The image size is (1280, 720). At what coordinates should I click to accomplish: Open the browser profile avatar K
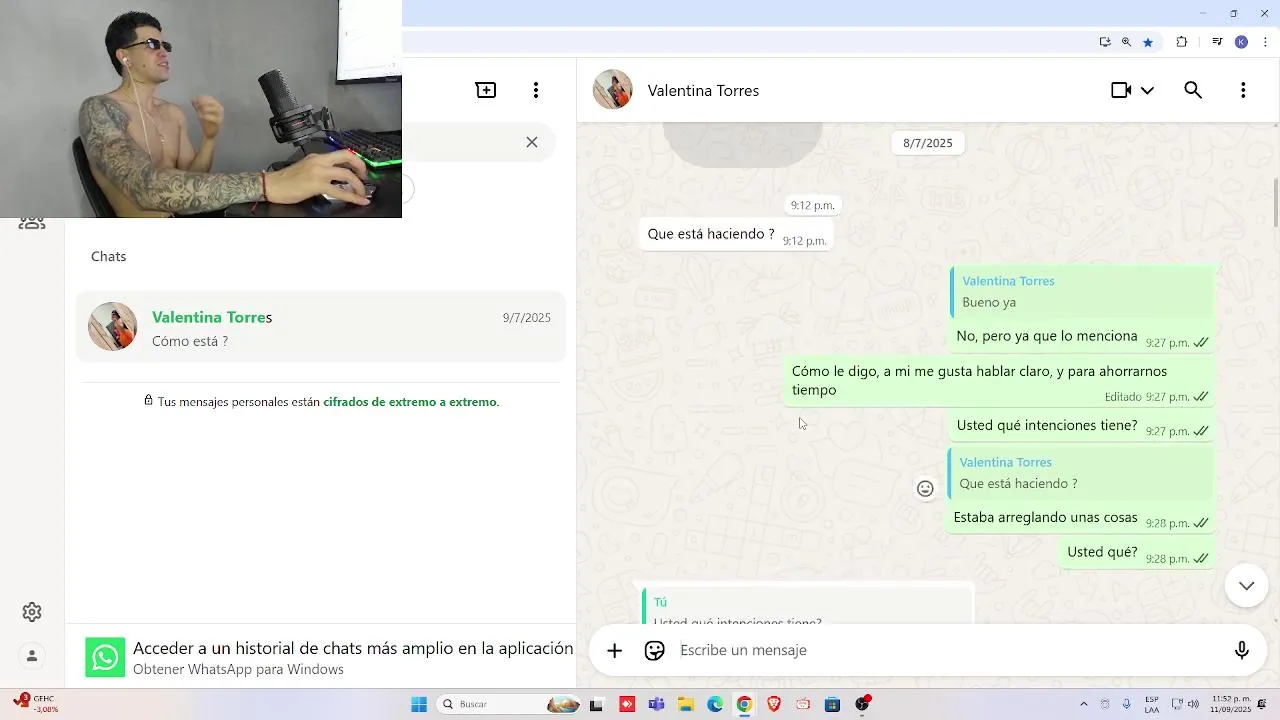coord(1241,42)
